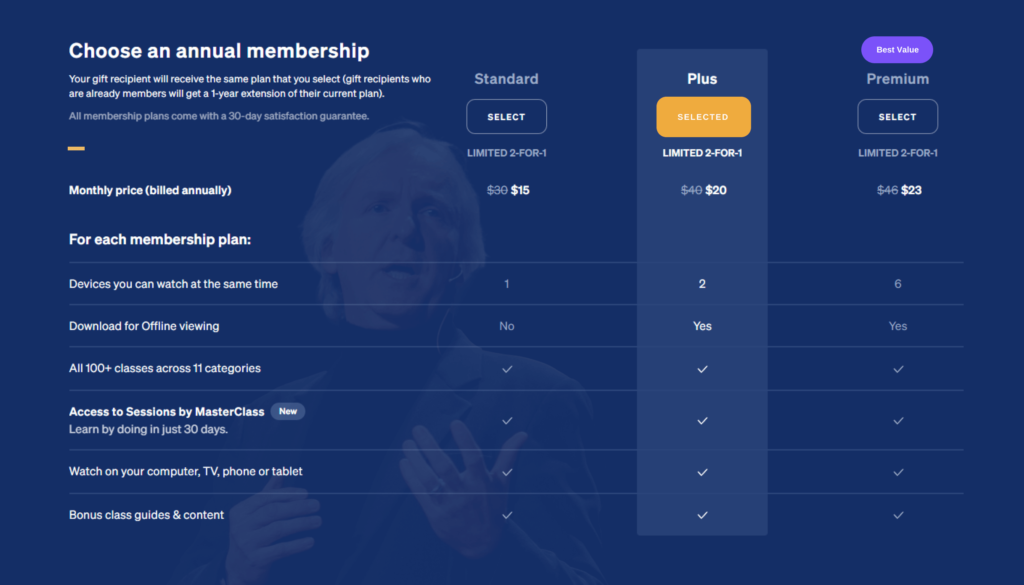The height and width of the screenshot is (585, 1024).
Task: Click the $20 Plus monthly price
Action: (x=716, y=190)
